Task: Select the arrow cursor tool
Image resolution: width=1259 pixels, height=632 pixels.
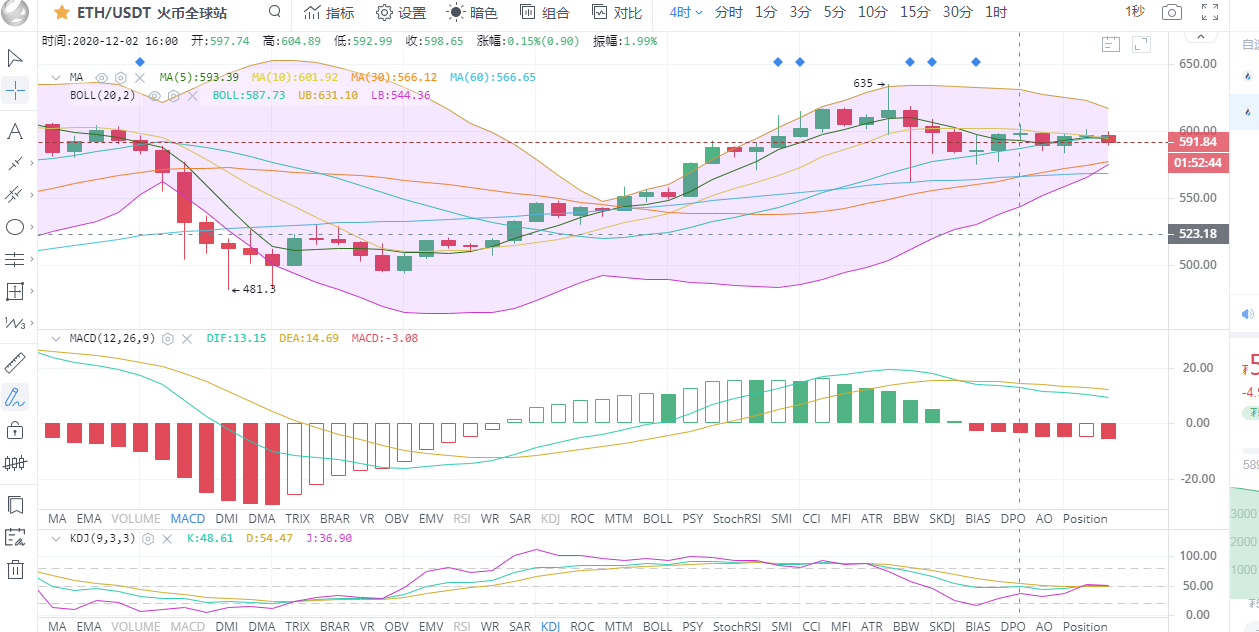Action: click(x=15, y=58)
